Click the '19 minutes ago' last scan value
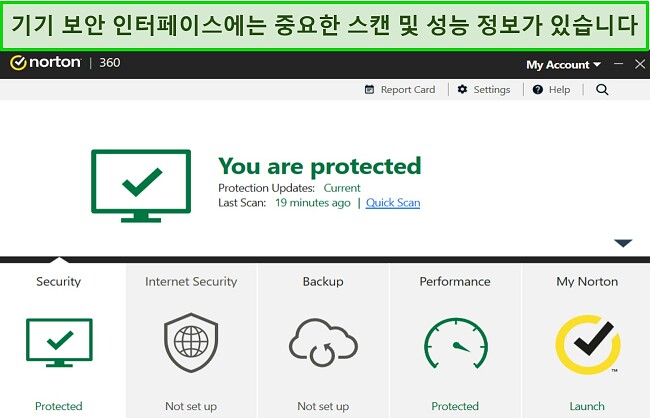 click(313, 203)
